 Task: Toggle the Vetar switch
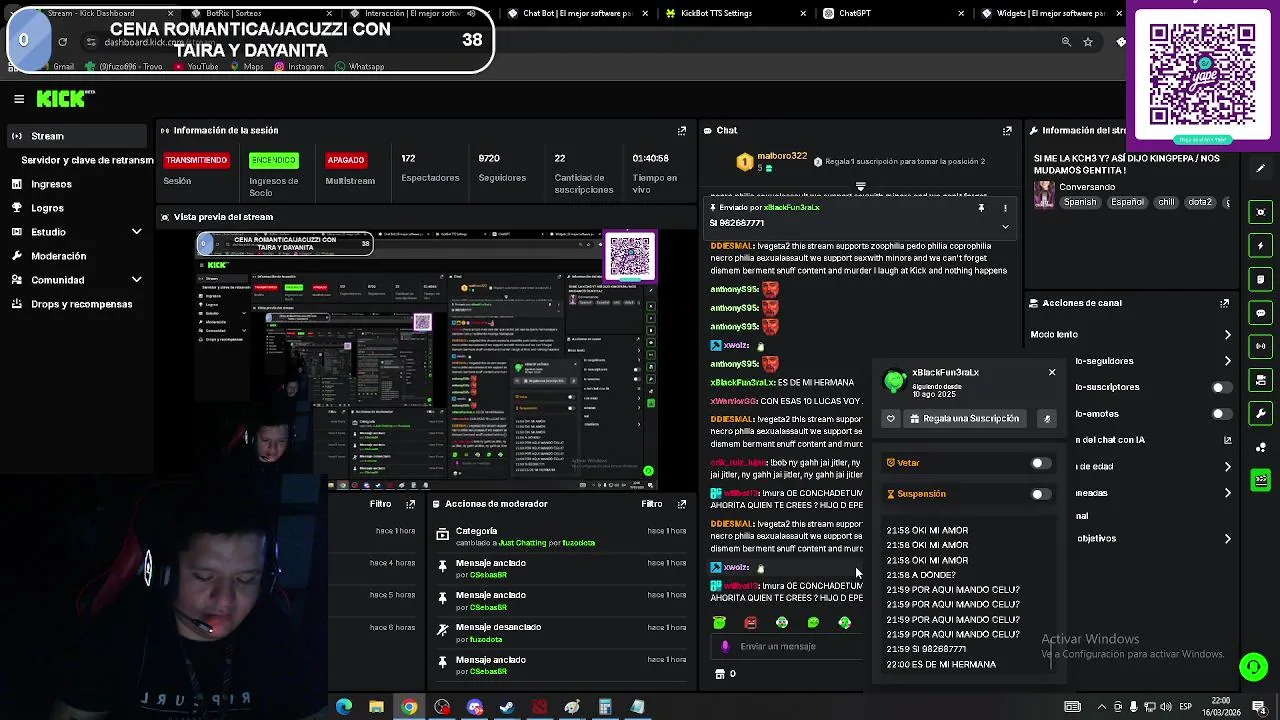coord(1040,463)
